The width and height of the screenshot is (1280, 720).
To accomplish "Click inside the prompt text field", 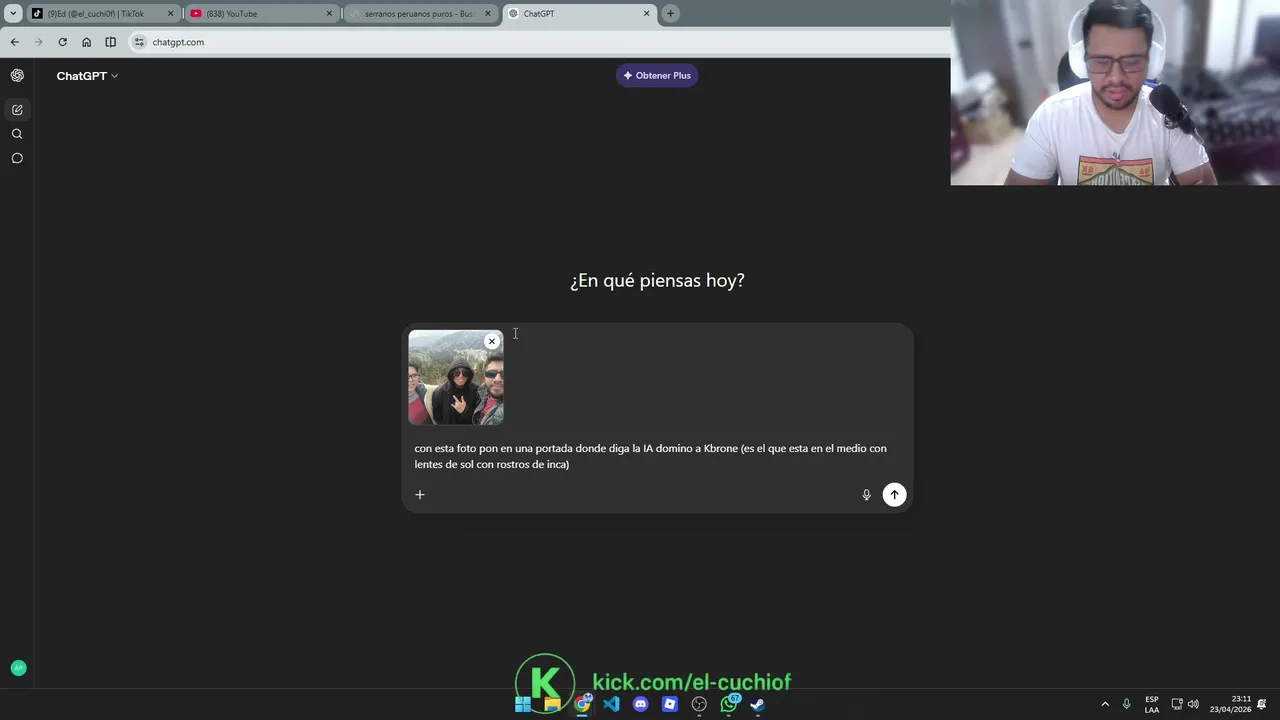I will pos(657,456).
